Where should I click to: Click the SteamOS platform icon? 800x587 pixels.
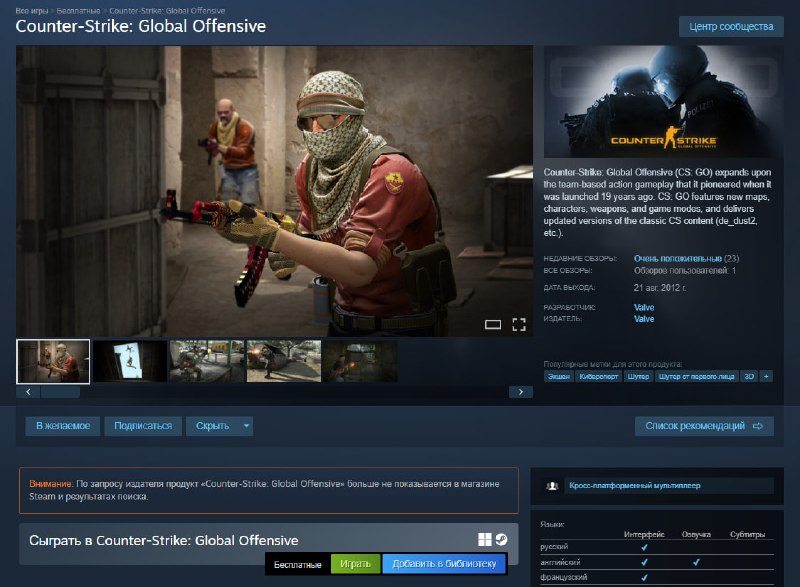501,540
